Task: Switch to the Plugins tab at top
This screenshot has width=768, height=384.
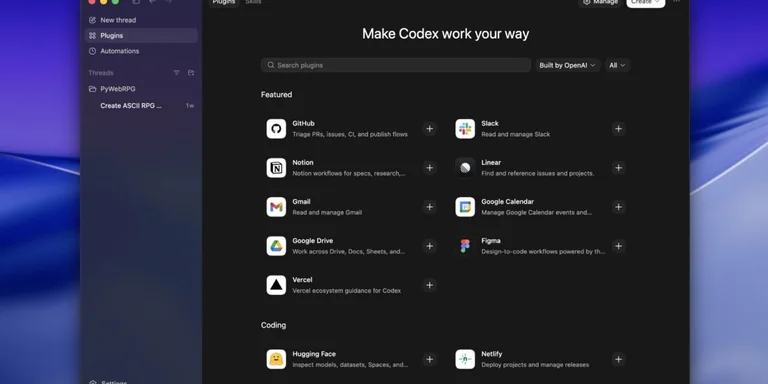Action: click(224, 2)
